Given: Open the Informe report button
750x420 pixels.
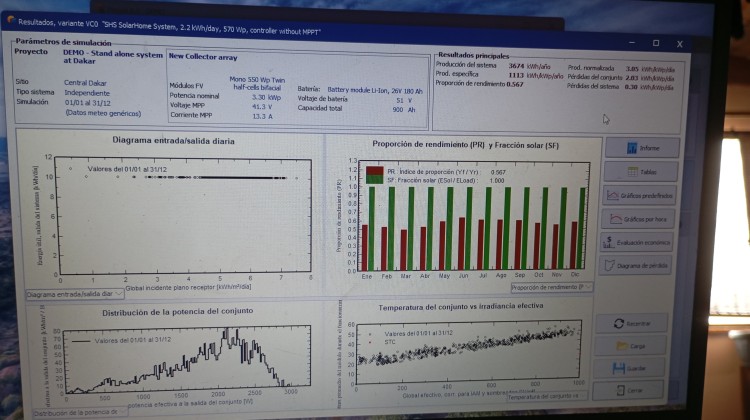Looking at the screenshot, I should click(x=642, y=148).
